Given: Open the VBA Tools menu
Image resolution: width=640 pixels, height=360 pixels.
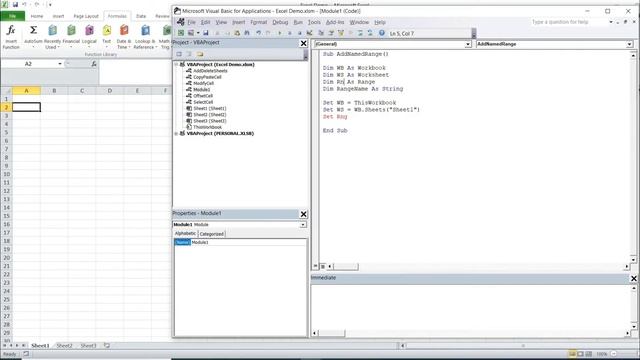Looking at the screenshot, I should click(x=314, y=22).
